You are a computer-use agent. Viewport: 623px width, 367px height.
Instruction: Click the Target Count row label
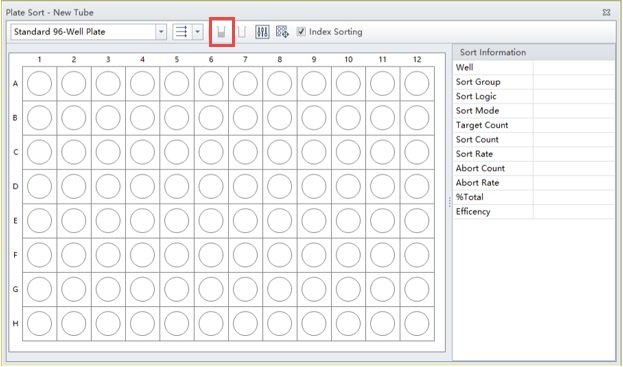coord(482,125)
